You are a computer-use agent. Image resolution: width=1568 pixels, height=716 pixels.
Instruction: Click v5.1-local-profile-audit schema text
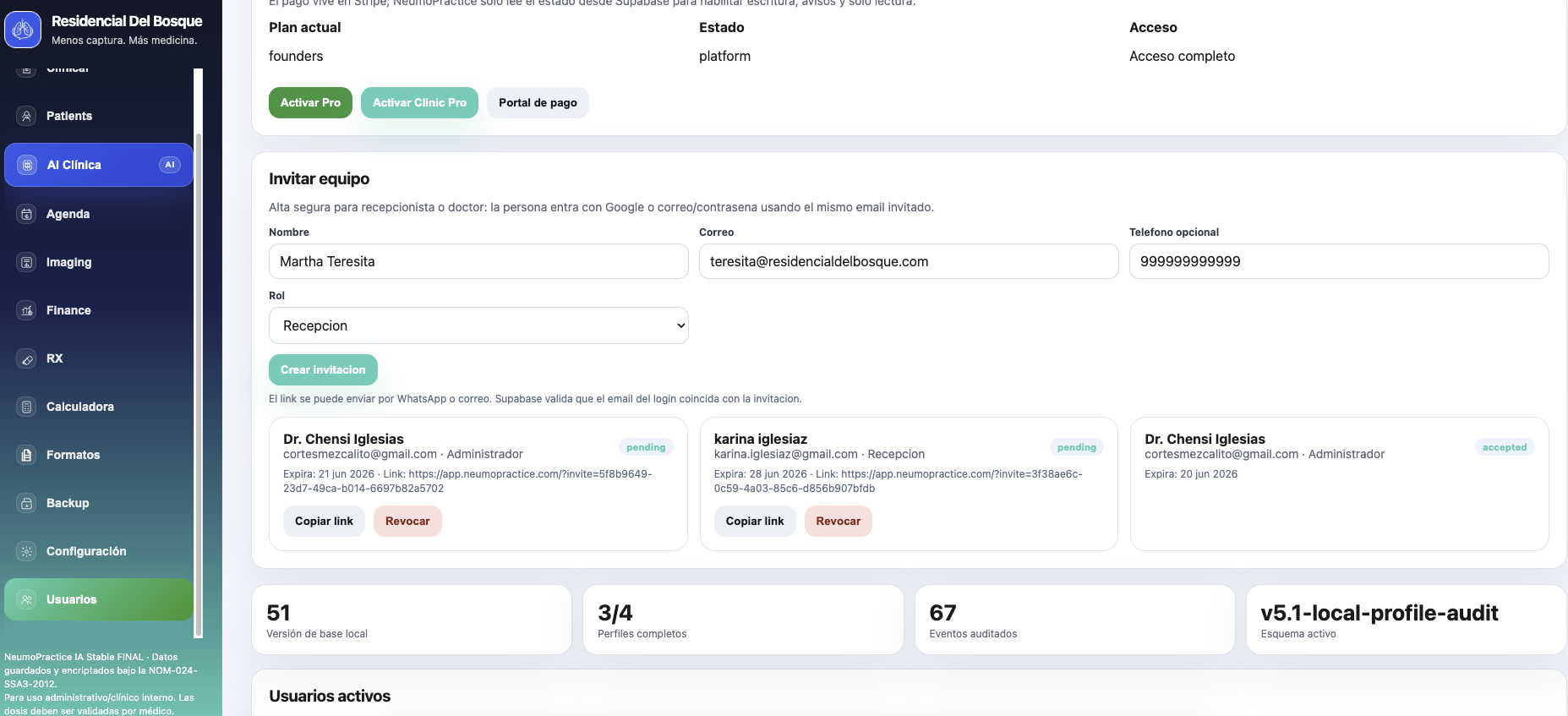[1379, 613]
